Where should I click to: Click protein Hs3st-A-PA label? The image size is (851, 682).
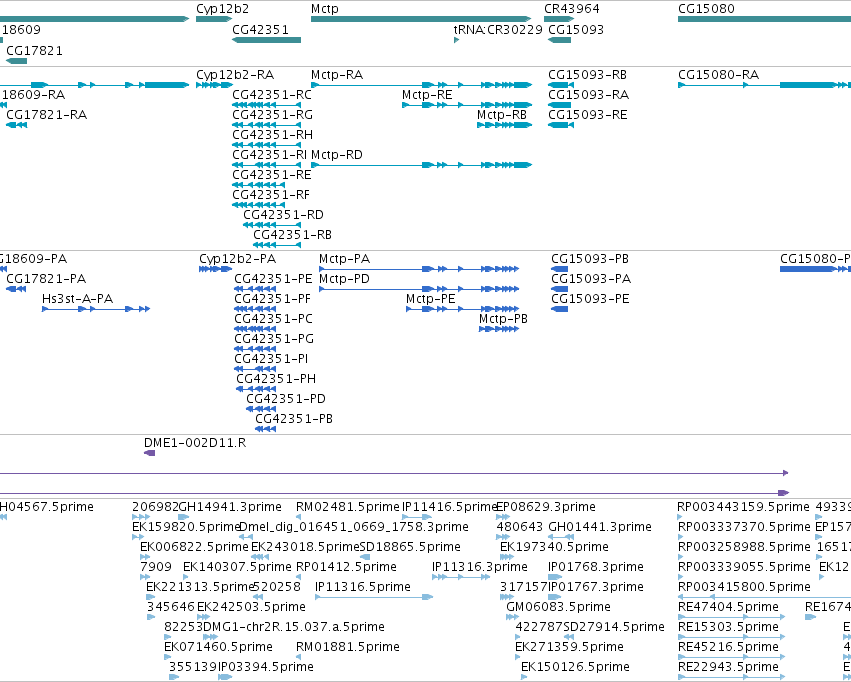pos(77,299)
